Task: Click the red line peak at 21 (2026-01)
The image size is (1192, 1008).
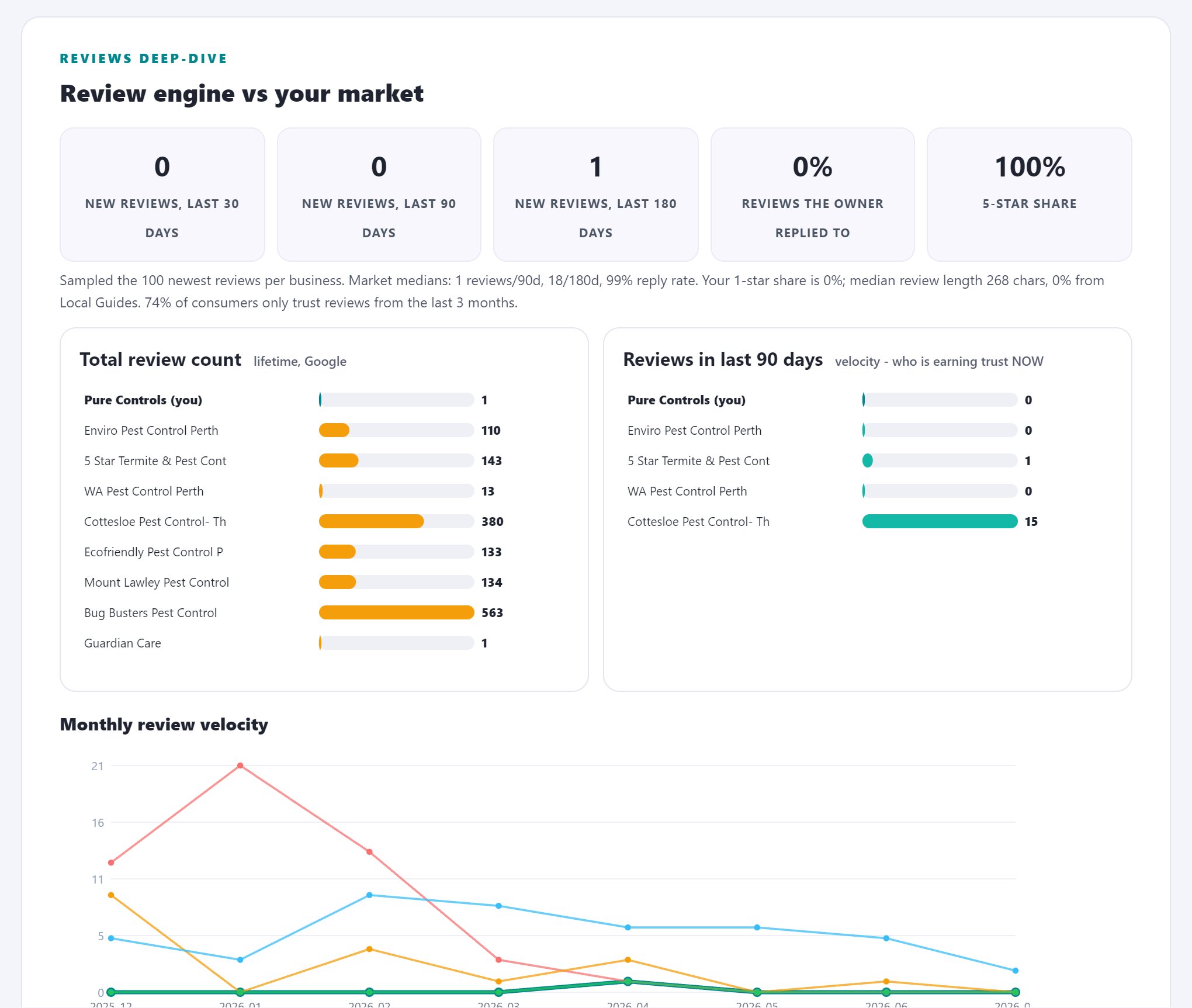Action: pos(240,765)
